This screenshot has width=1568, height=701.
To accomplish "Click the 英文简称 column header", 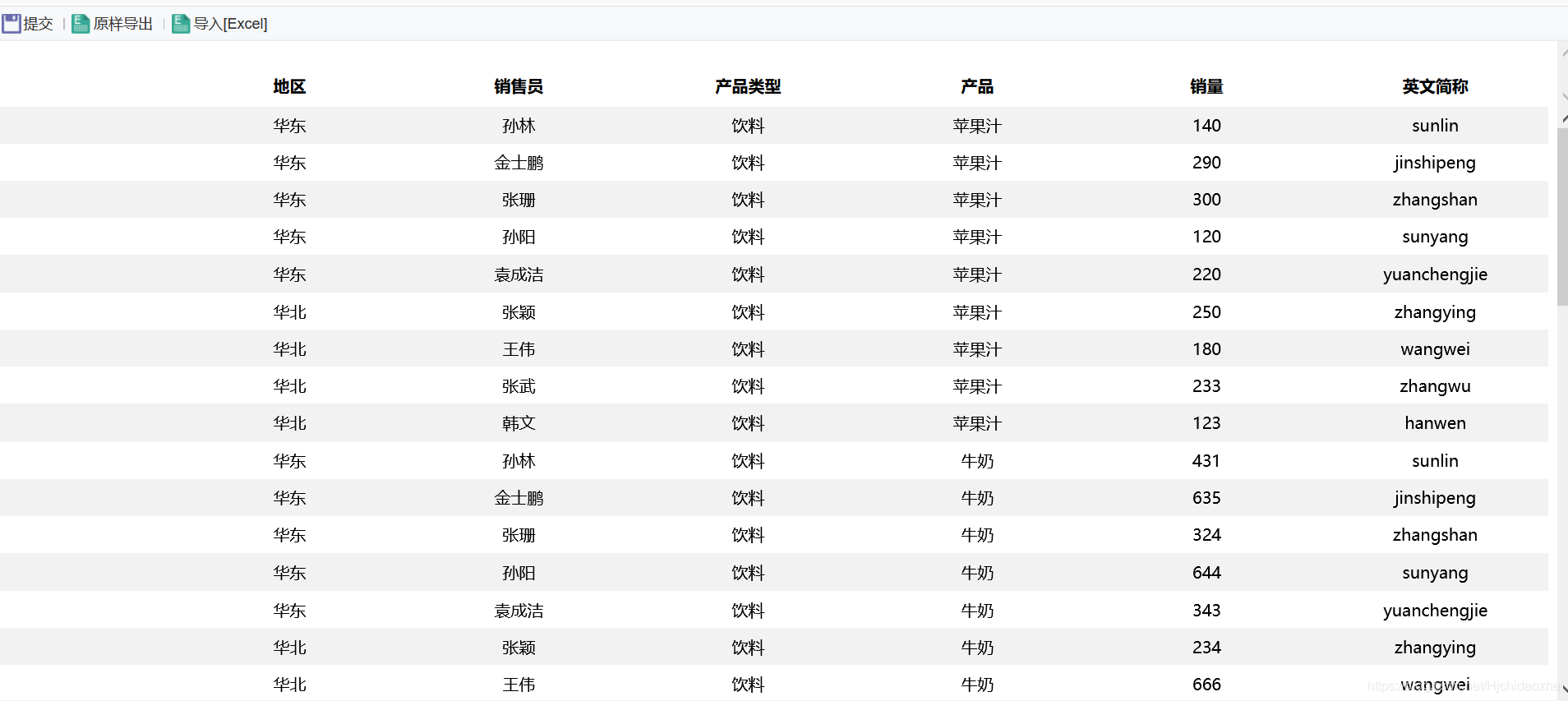I will tap(1435, 86).
